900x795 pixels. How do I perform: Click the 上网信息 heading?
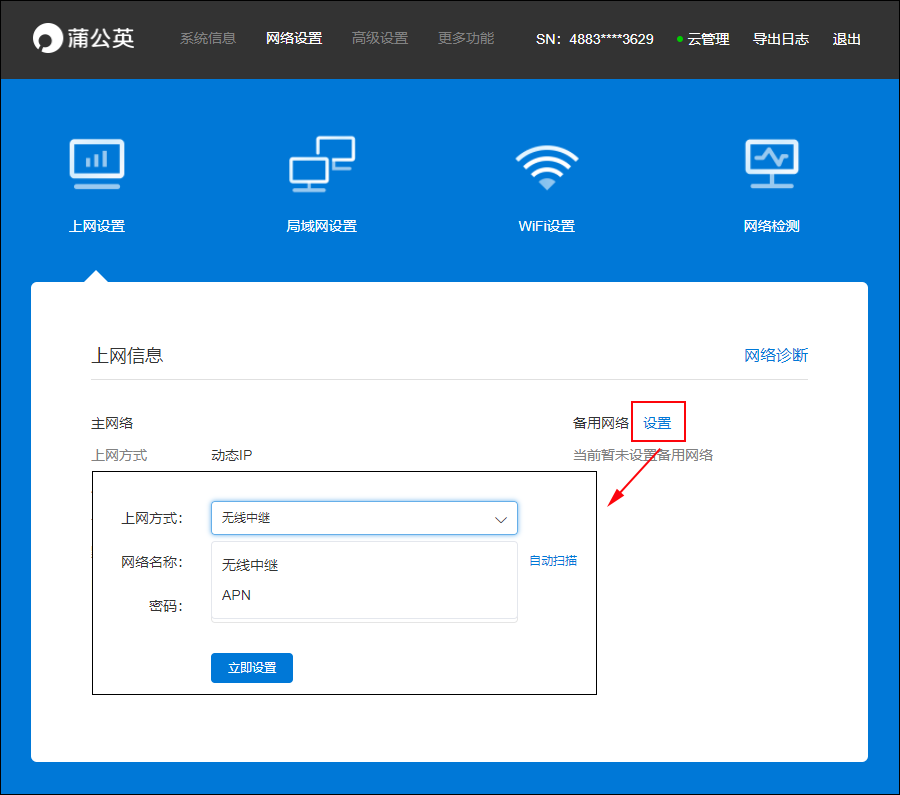(127, 355)
